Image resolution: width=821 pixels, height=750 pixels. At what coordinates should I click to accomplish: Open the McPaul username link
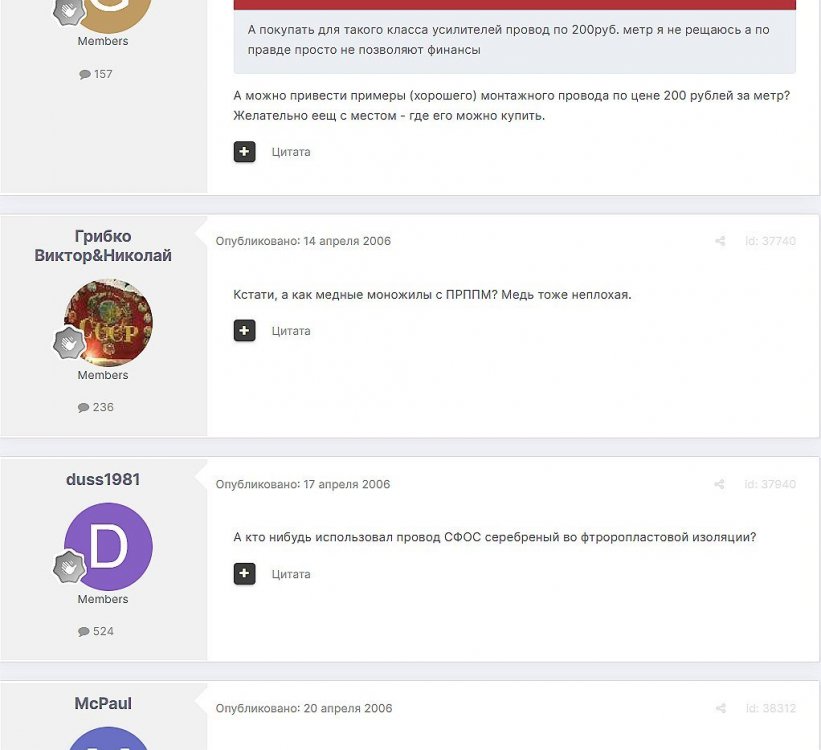tap(103, 703)
